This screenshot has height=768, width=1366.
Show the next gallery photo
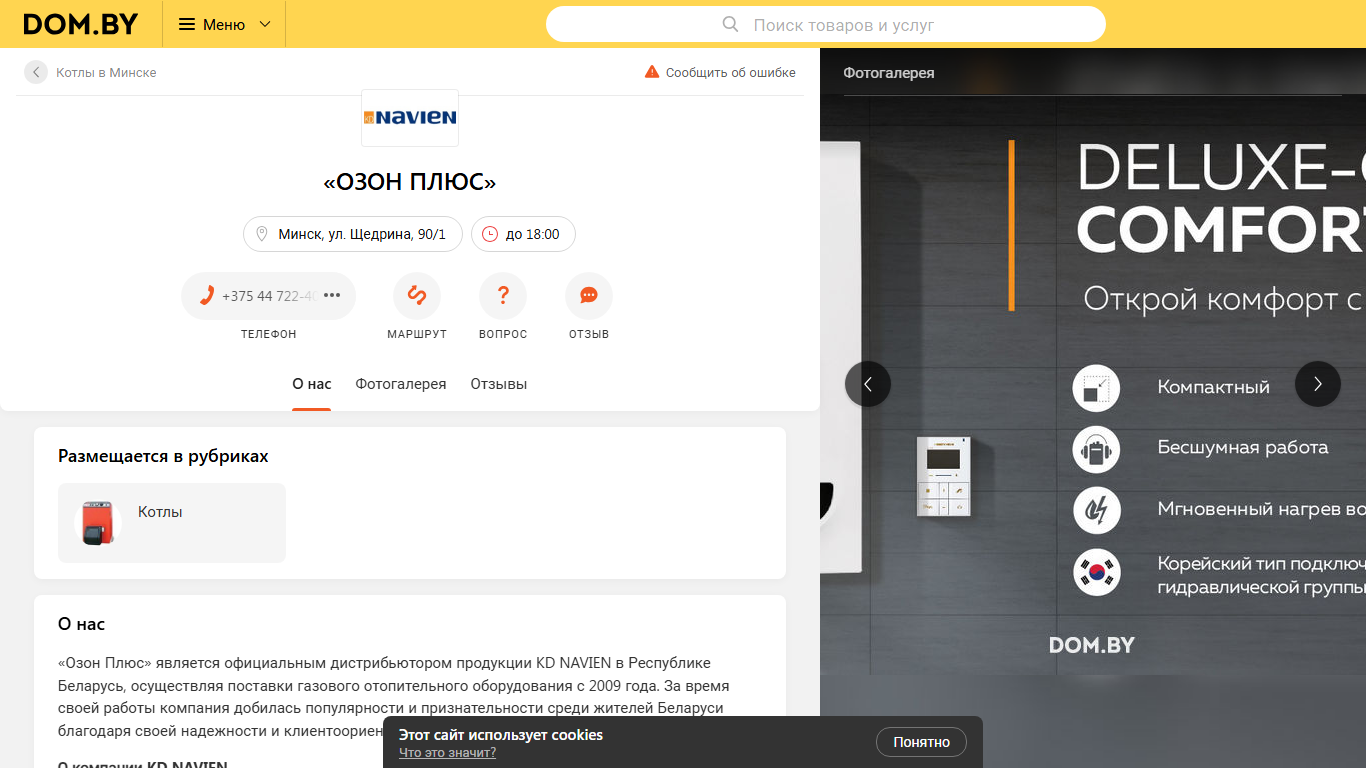point(1318,384)
